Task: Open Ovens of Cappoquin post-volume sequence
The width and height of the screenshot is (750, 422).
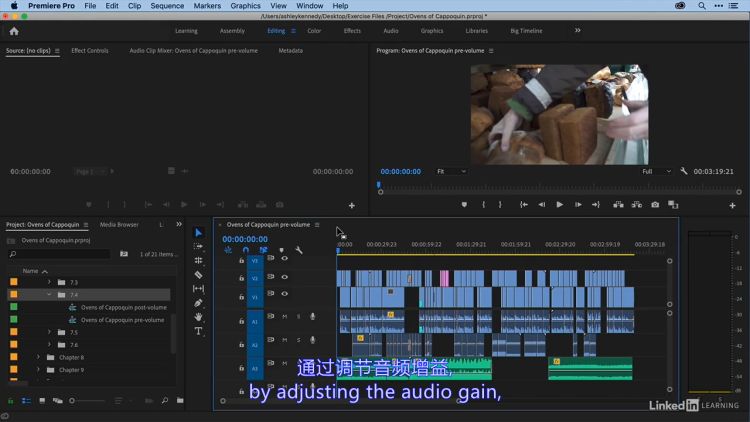Action: coord(124,307)
